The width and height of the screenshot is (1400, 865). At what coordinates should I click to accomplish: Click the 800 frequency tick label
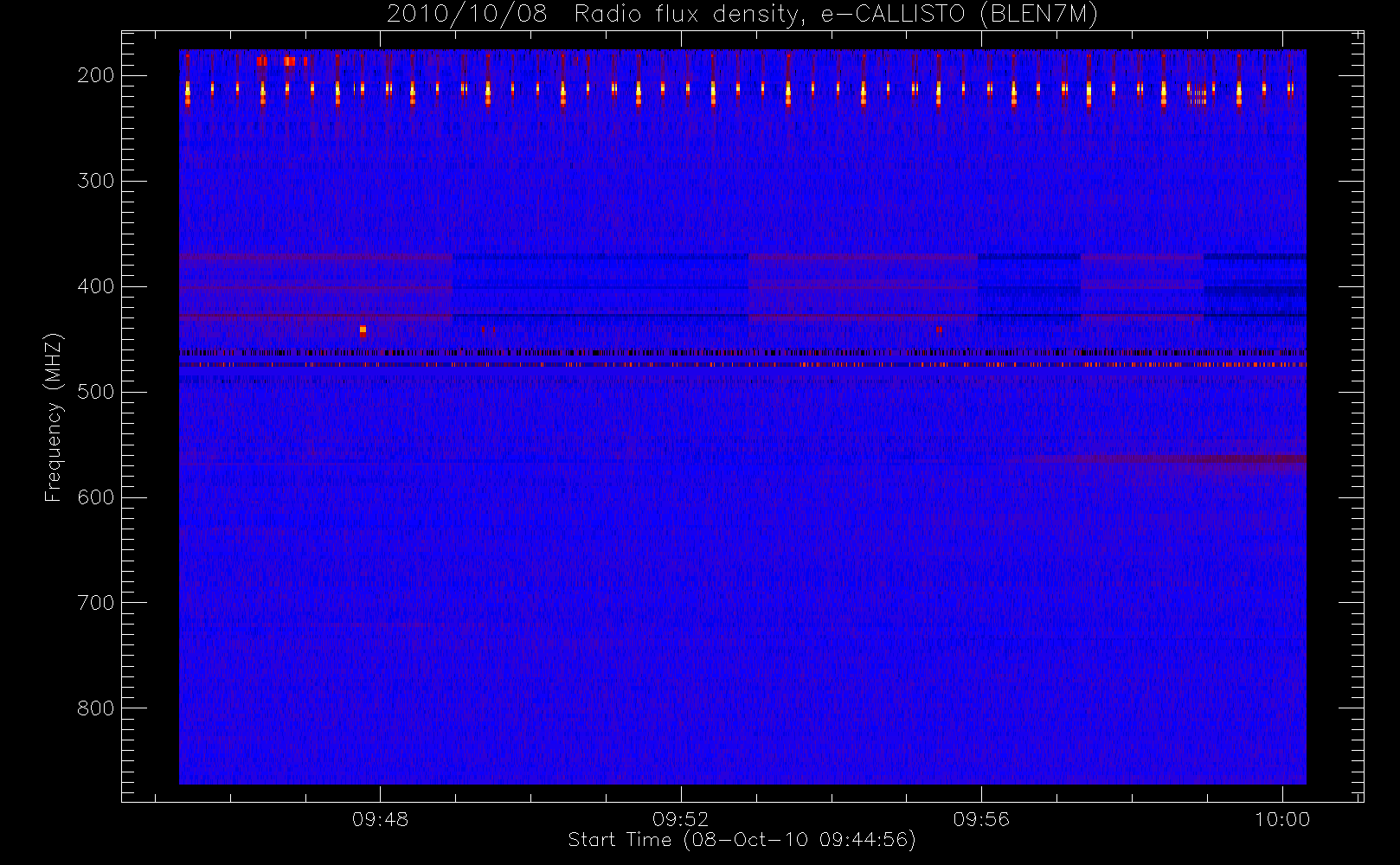[x=95, y=708]
